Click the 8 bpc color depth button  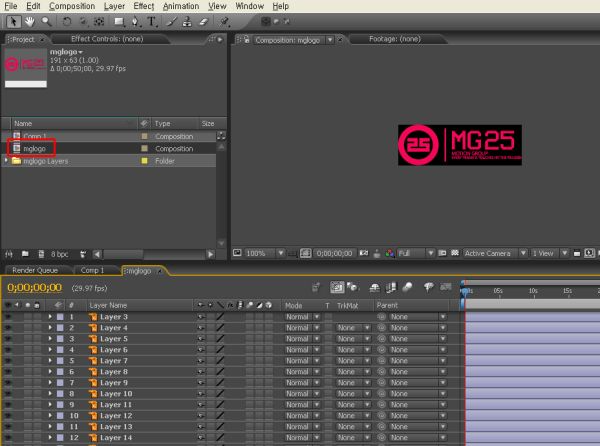click(x=60, y=254)
